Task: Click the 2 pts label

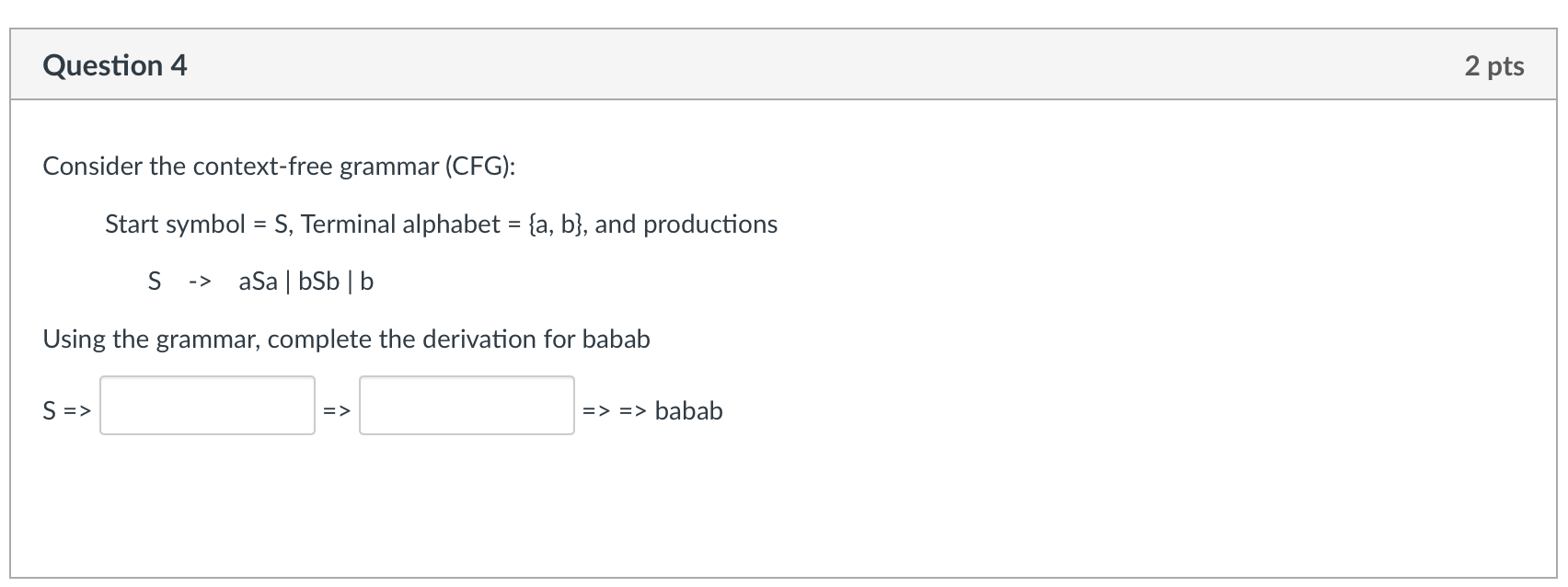Action: [1494, 65]
